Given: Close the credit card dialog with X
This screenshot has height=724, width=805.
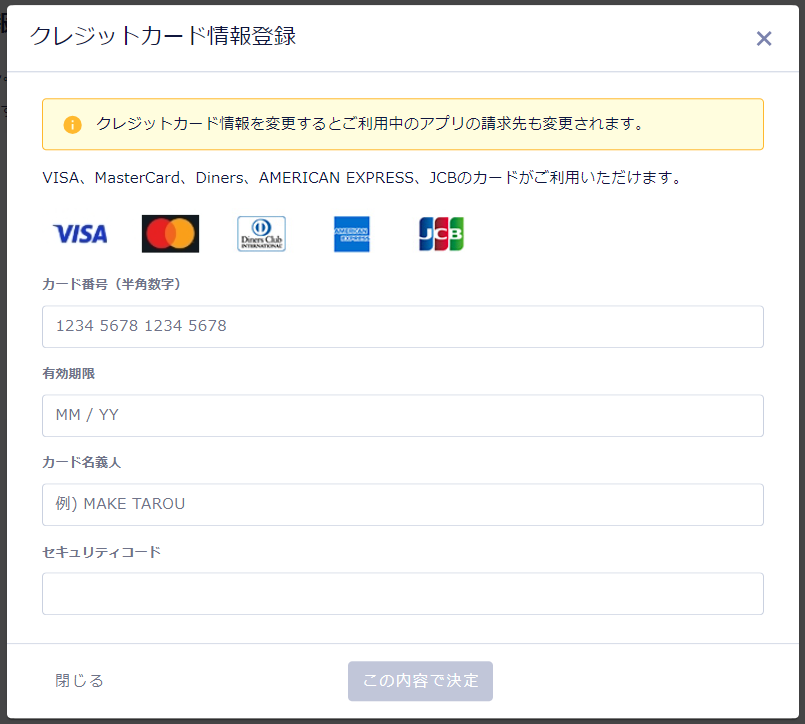Looking at the screenshot, I should point(763,39).
